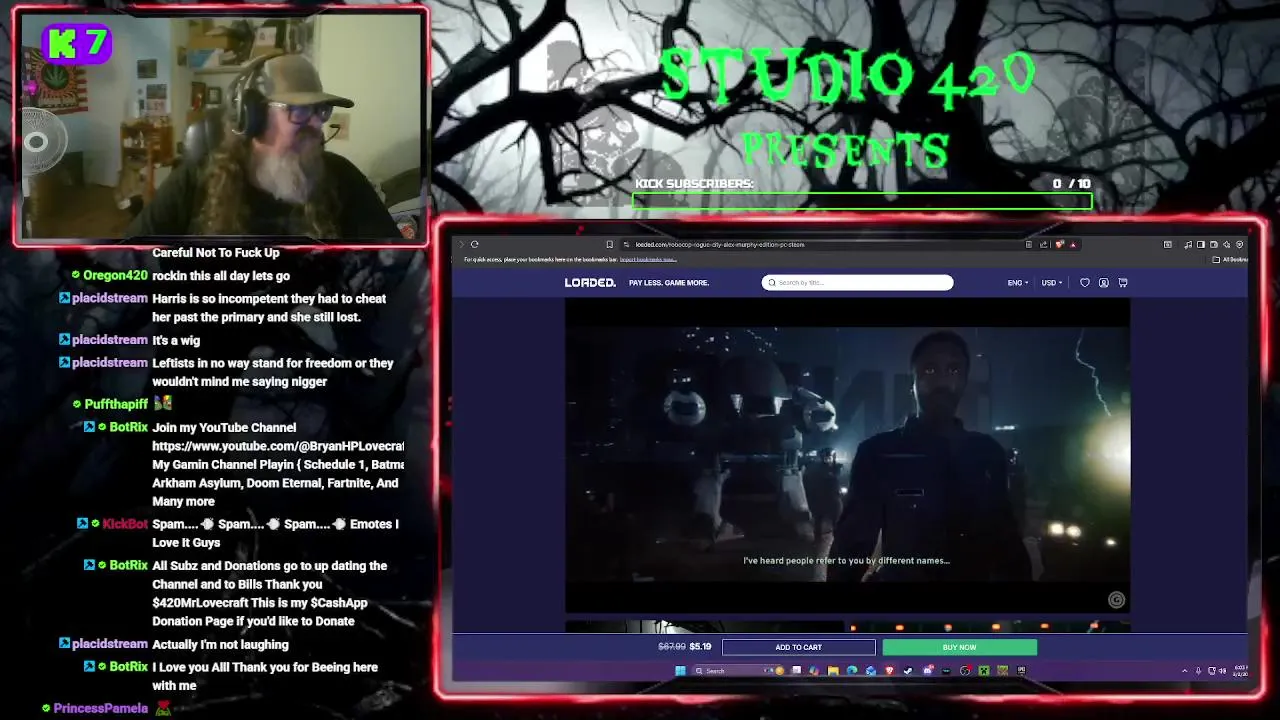Click the Oregon420 username in chat

click(115, 276)
